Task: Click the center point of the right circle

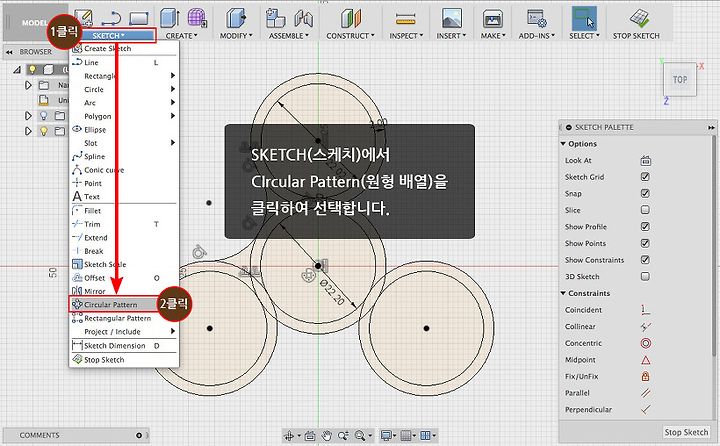Action: tap(426, 328)
